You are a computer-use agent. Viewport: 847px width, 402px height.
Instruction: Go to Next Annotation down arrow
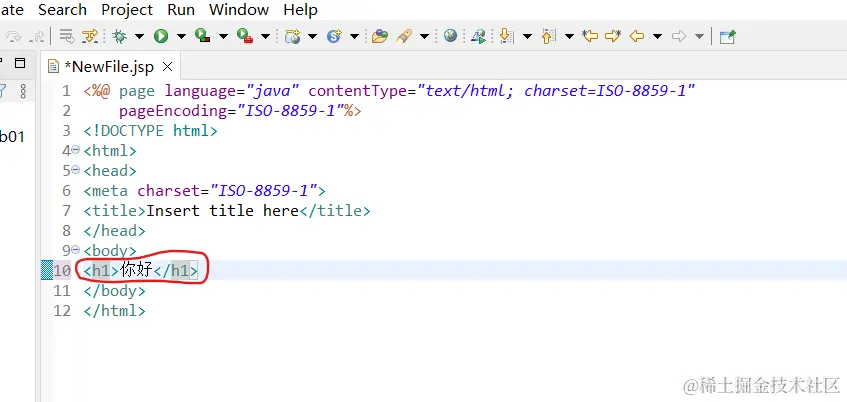click(506, 36)
